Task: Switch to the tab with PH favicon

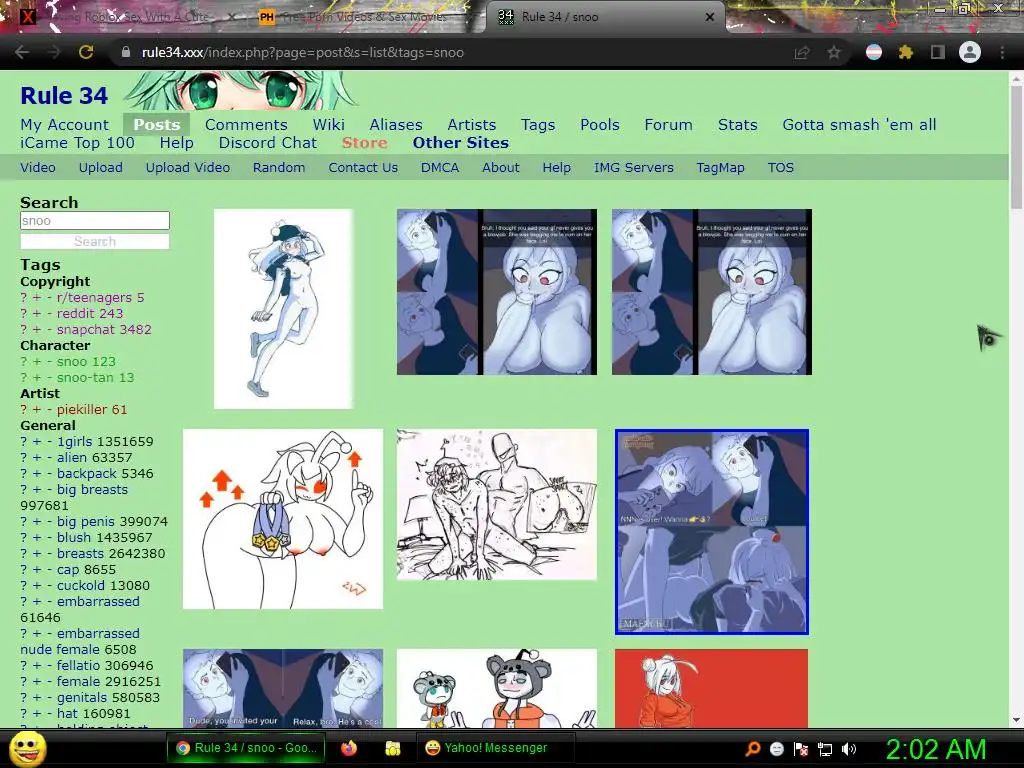Action: [364, 17]
